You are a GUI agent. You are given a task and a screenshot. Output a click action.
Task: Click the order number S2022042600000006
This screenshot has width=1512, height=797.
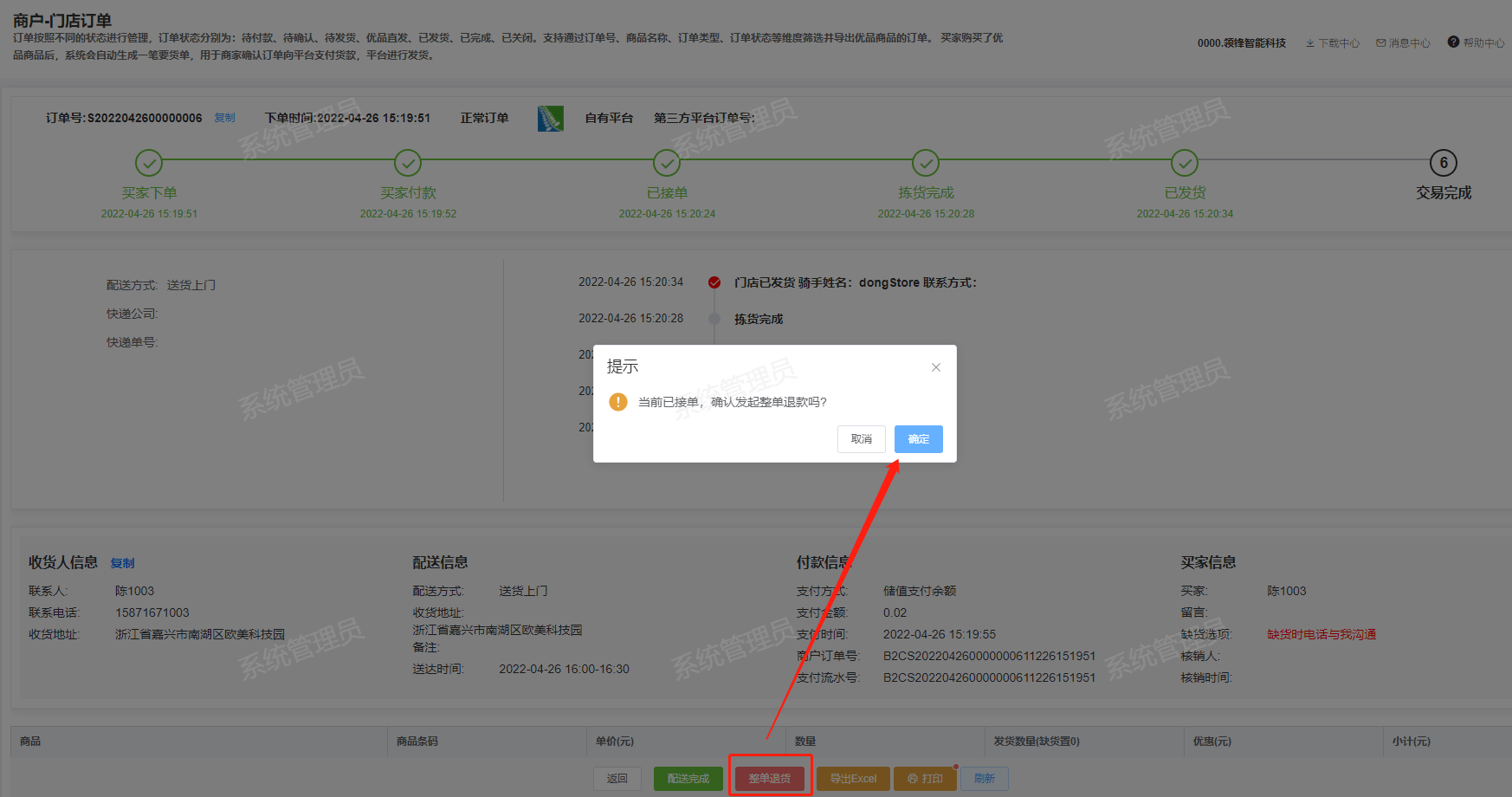click(x=145, y=118)
